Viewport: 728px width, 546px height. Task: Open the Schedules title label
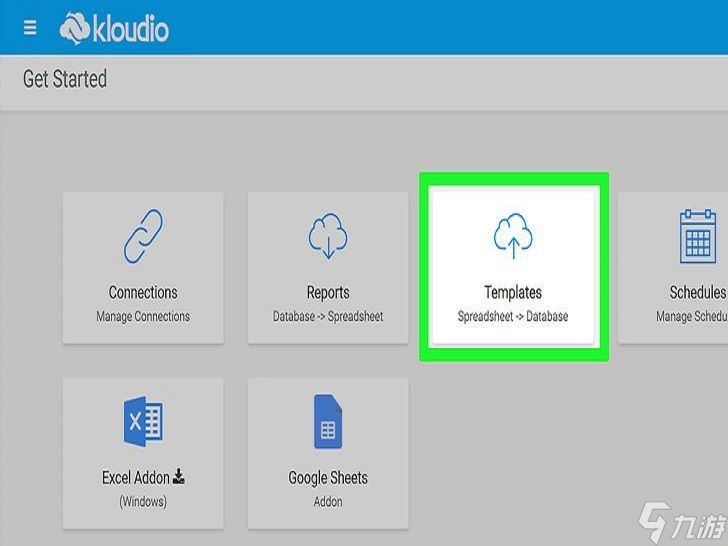click(698, 292)
